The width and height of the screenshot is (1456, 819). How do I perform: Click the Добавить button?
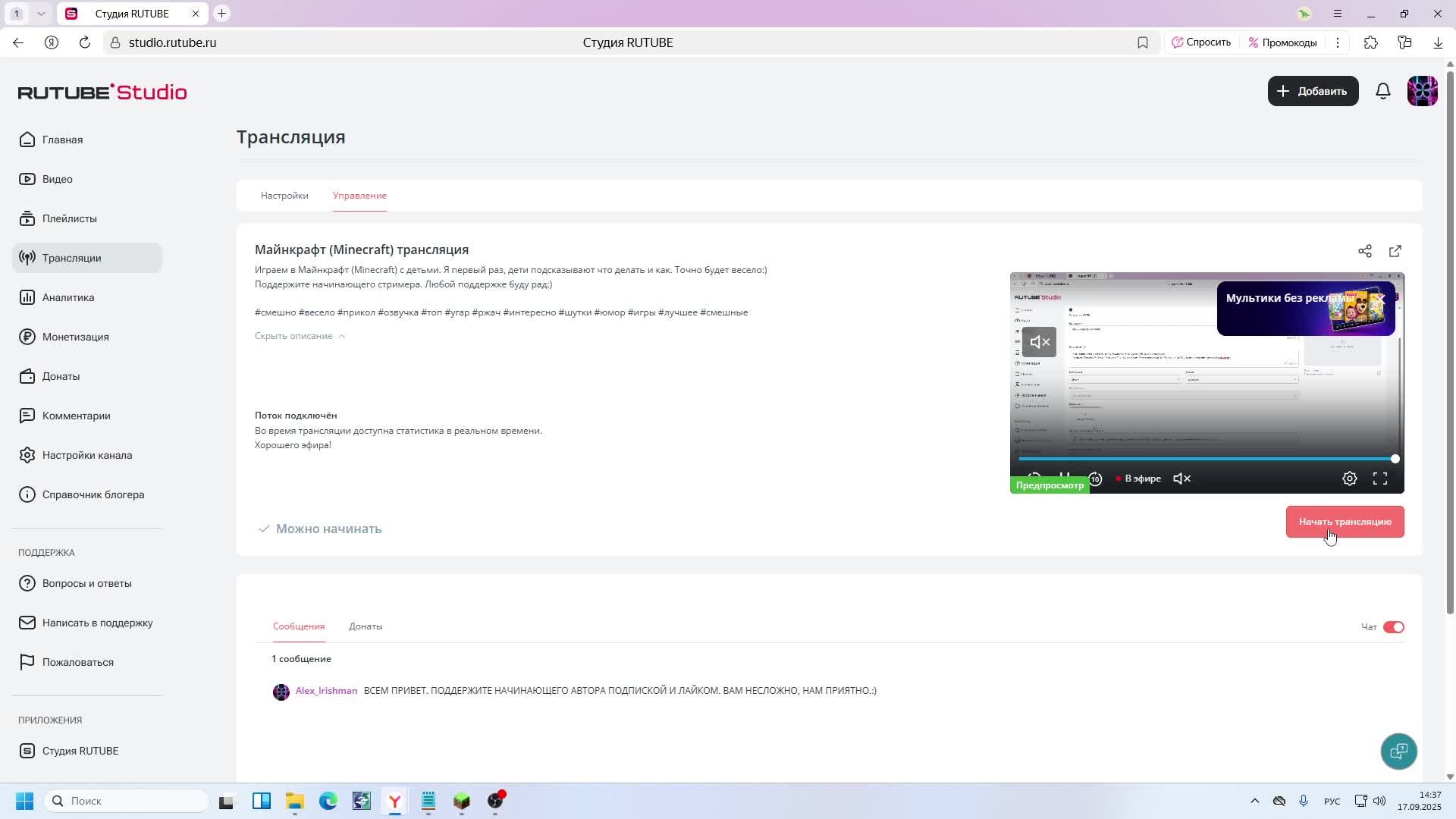[x=1313, y=91]
